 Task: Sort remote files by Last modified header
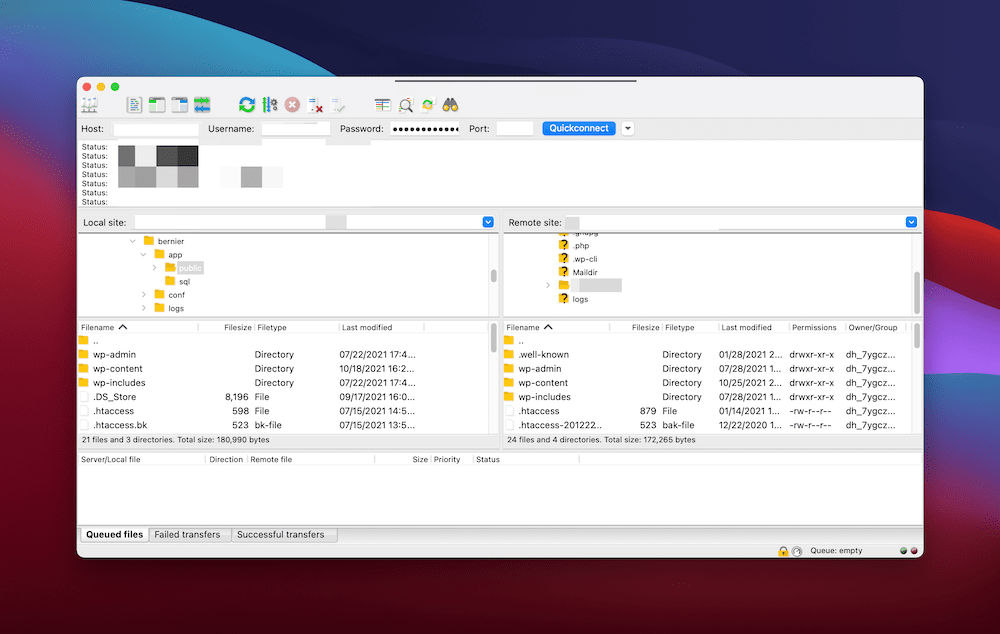click(753, 327)
